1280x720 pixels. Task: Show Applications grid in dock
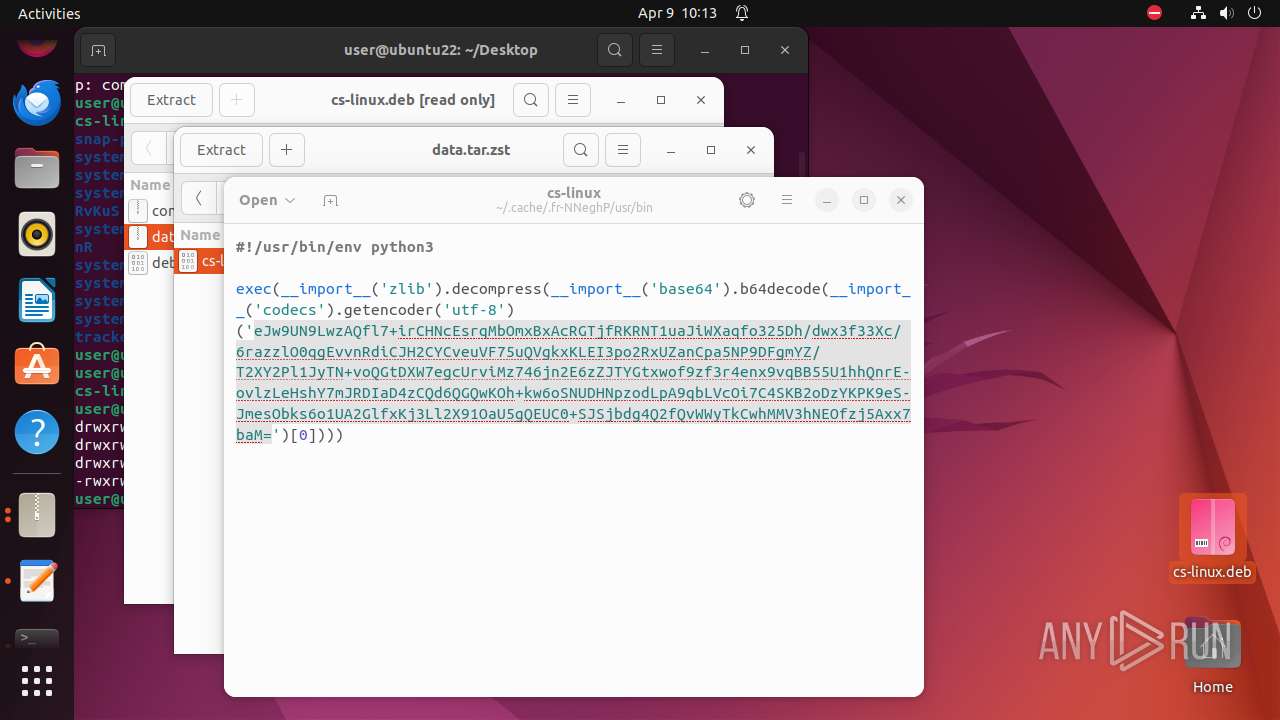37,681
